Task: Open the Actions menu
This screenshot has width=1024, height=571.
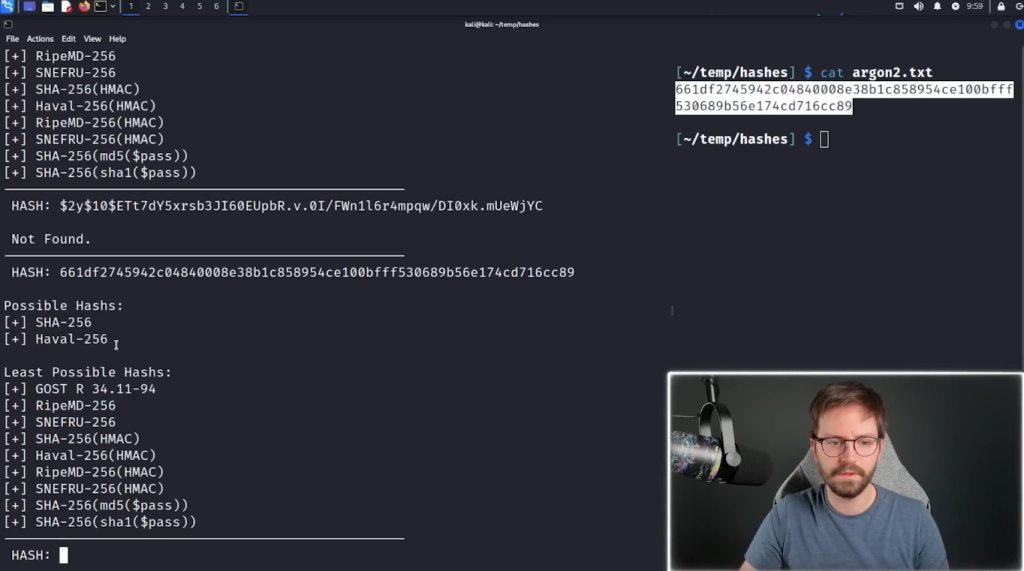Action: click(40, 39)
